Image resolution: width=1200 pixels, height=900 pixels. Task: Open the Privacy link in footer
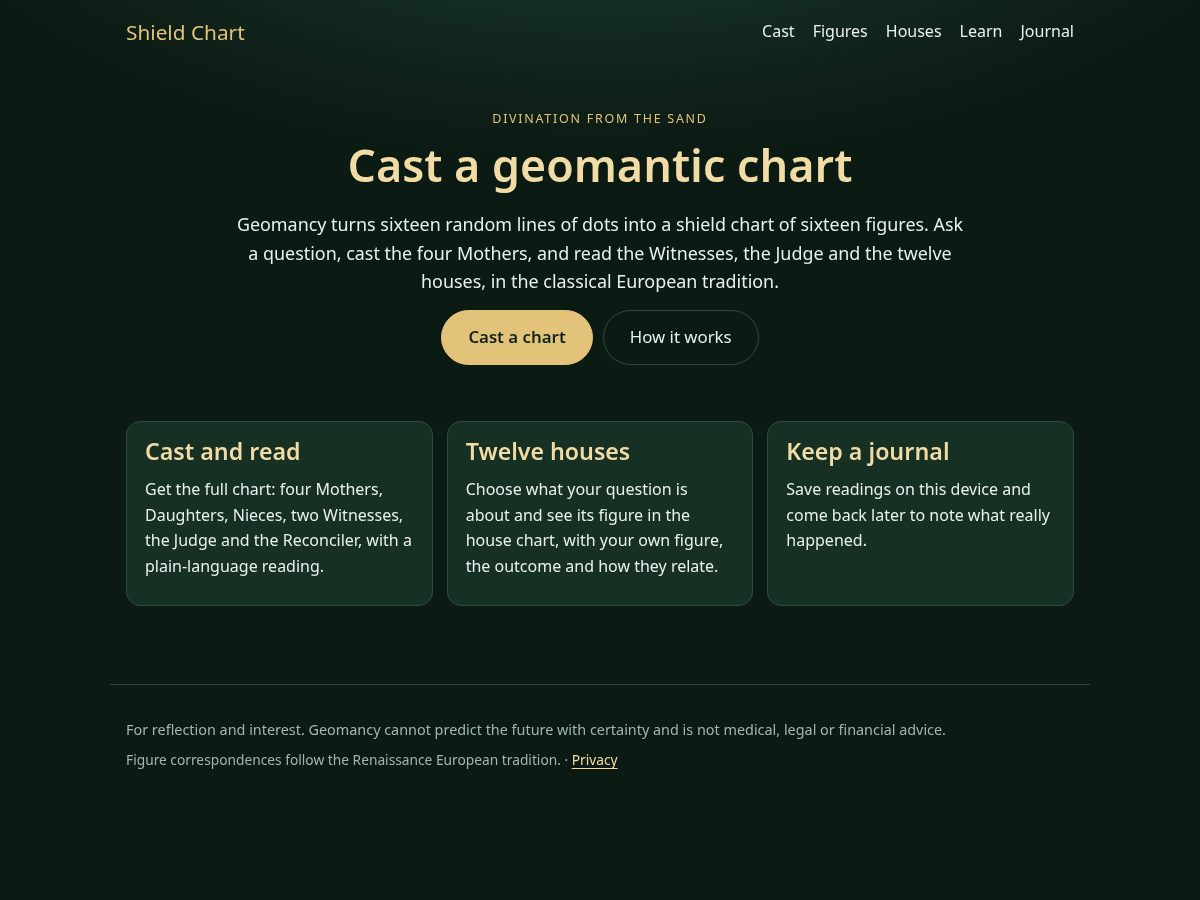click(x=595, y=760)
